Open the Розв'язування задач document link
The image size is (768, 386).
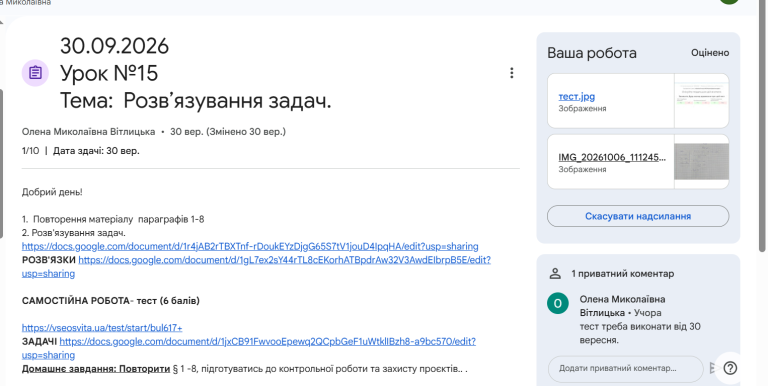click(250, 246)
